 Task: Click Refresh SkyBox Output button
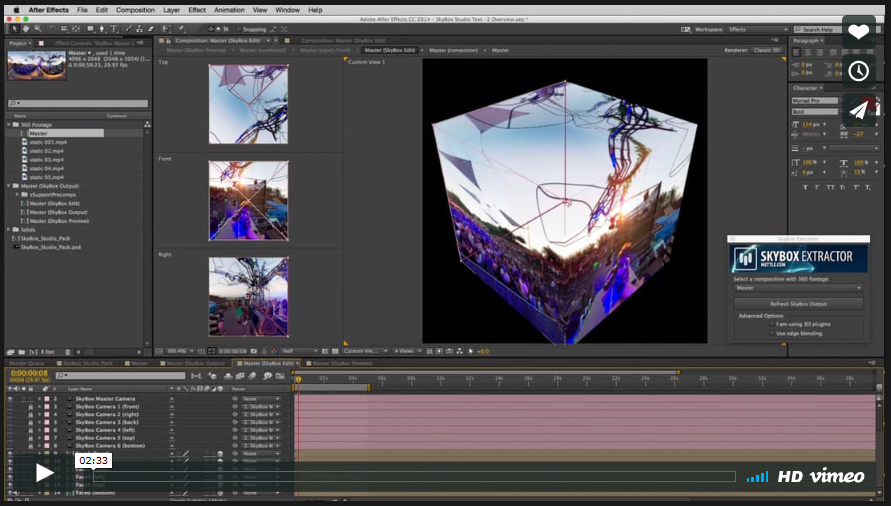pyautogui.click(x=798, y=304)
